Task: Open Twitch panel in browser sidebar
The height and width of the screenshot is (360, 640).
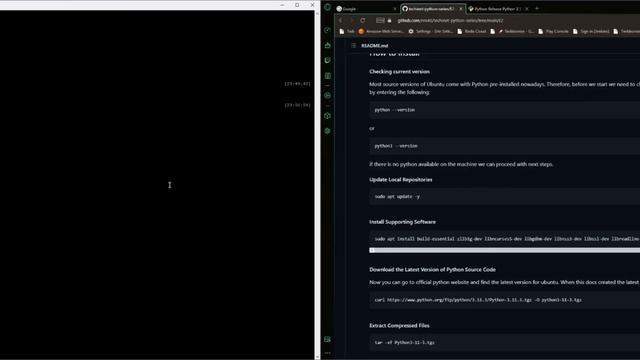Action: (327, 60)
